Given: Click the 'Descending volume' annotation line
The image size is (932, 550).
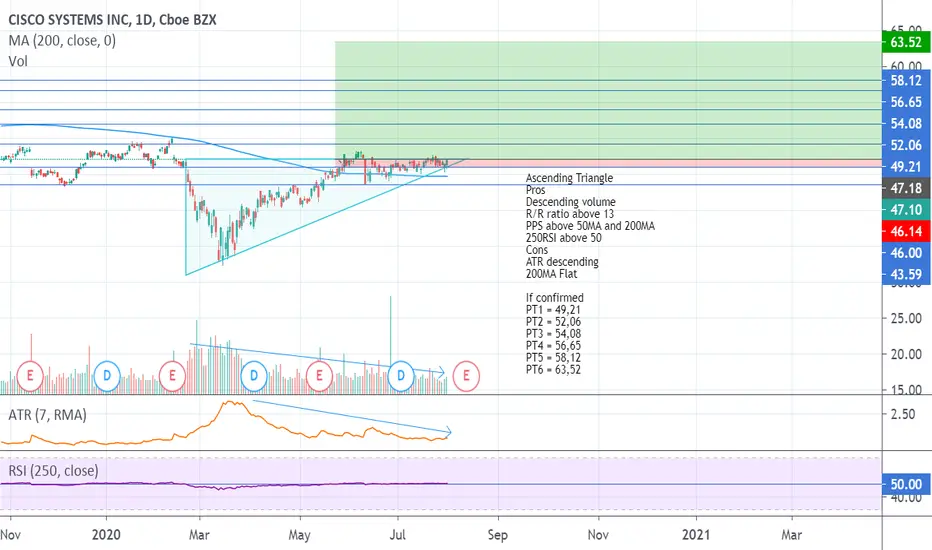Looking at the screenshot, I should pyautogui.click(x=571, y=202).
